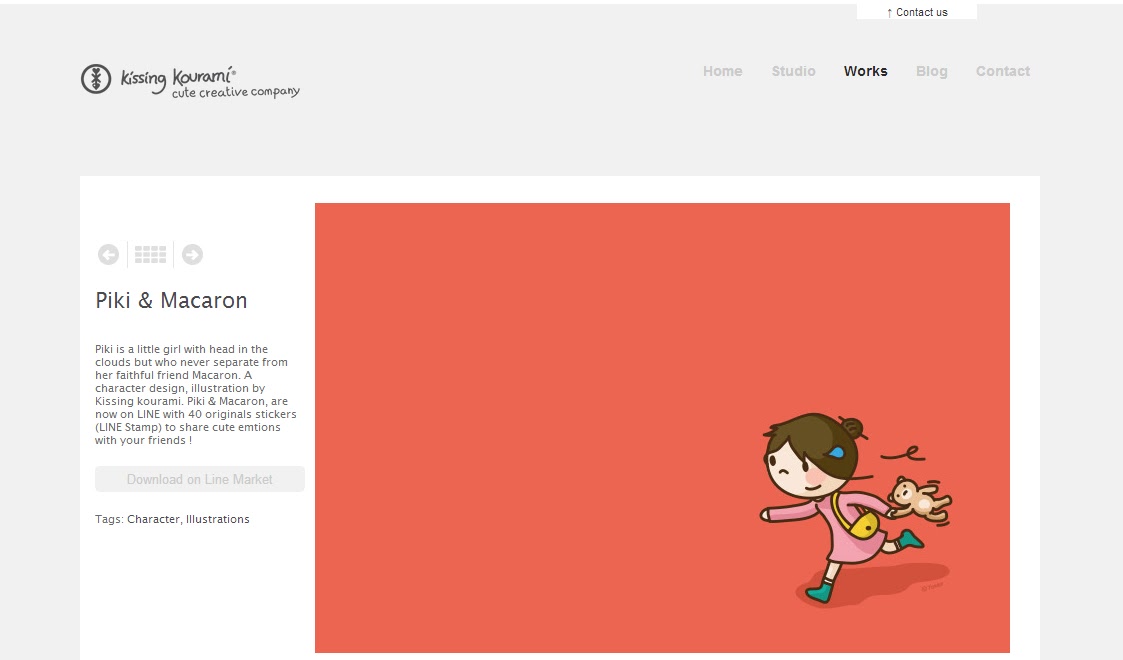This screenshot has width=1123, height=660.
Task: Click the Kissing Kourami logo
Action: [x=190, y=81]
